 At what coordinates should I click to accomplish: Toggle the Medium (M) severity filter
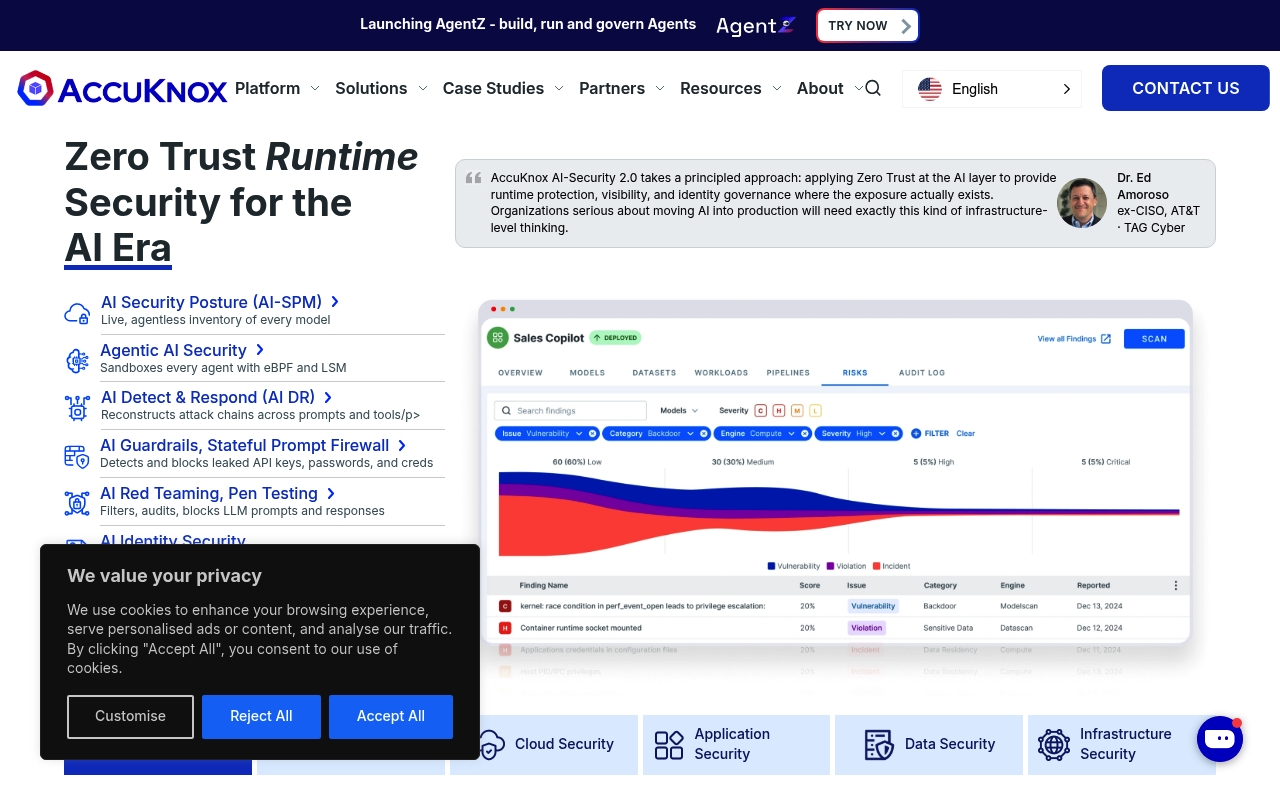(797, 411)
